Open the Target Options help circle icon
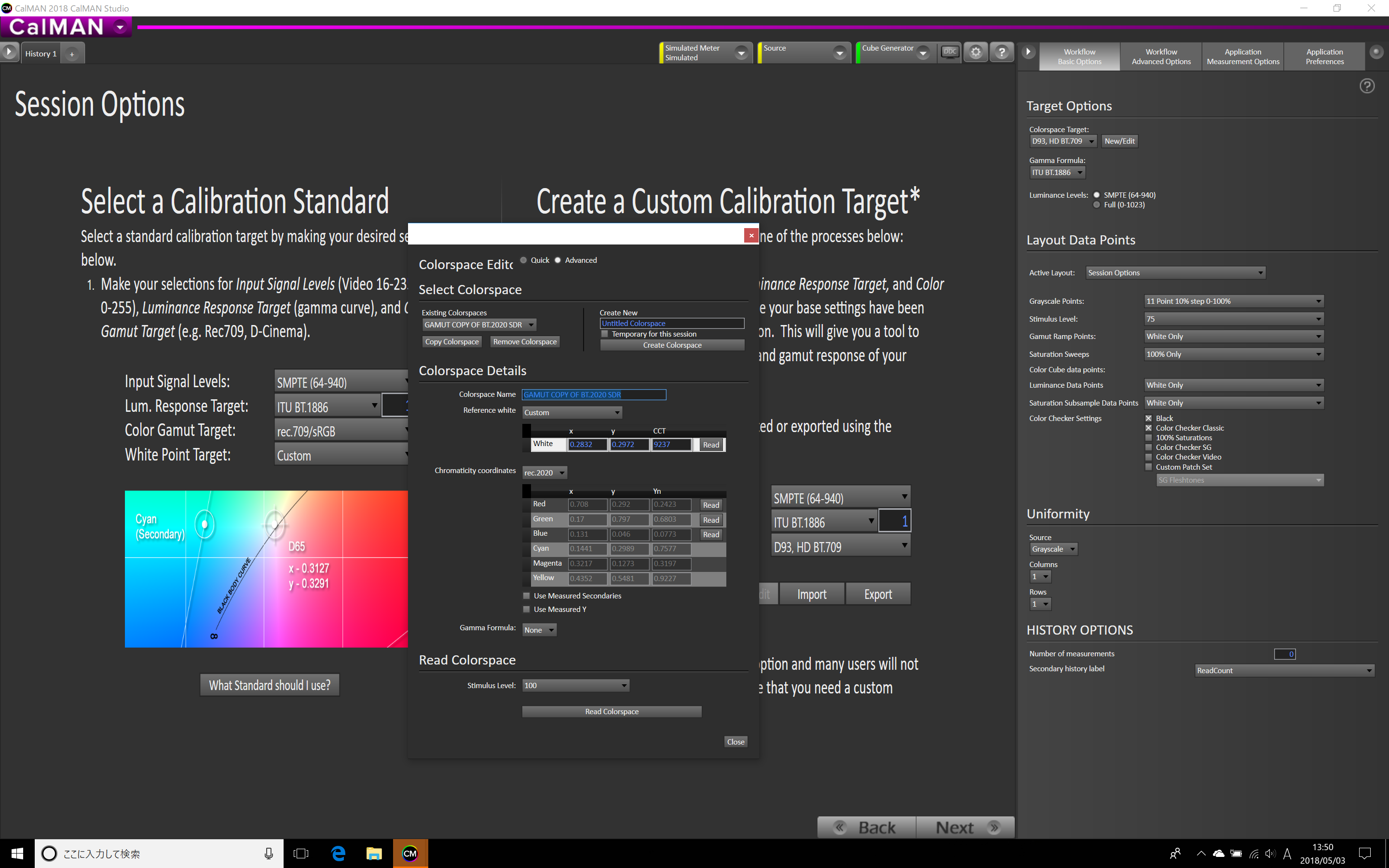Screen dimensions: 1389x868 point(1367,85)
